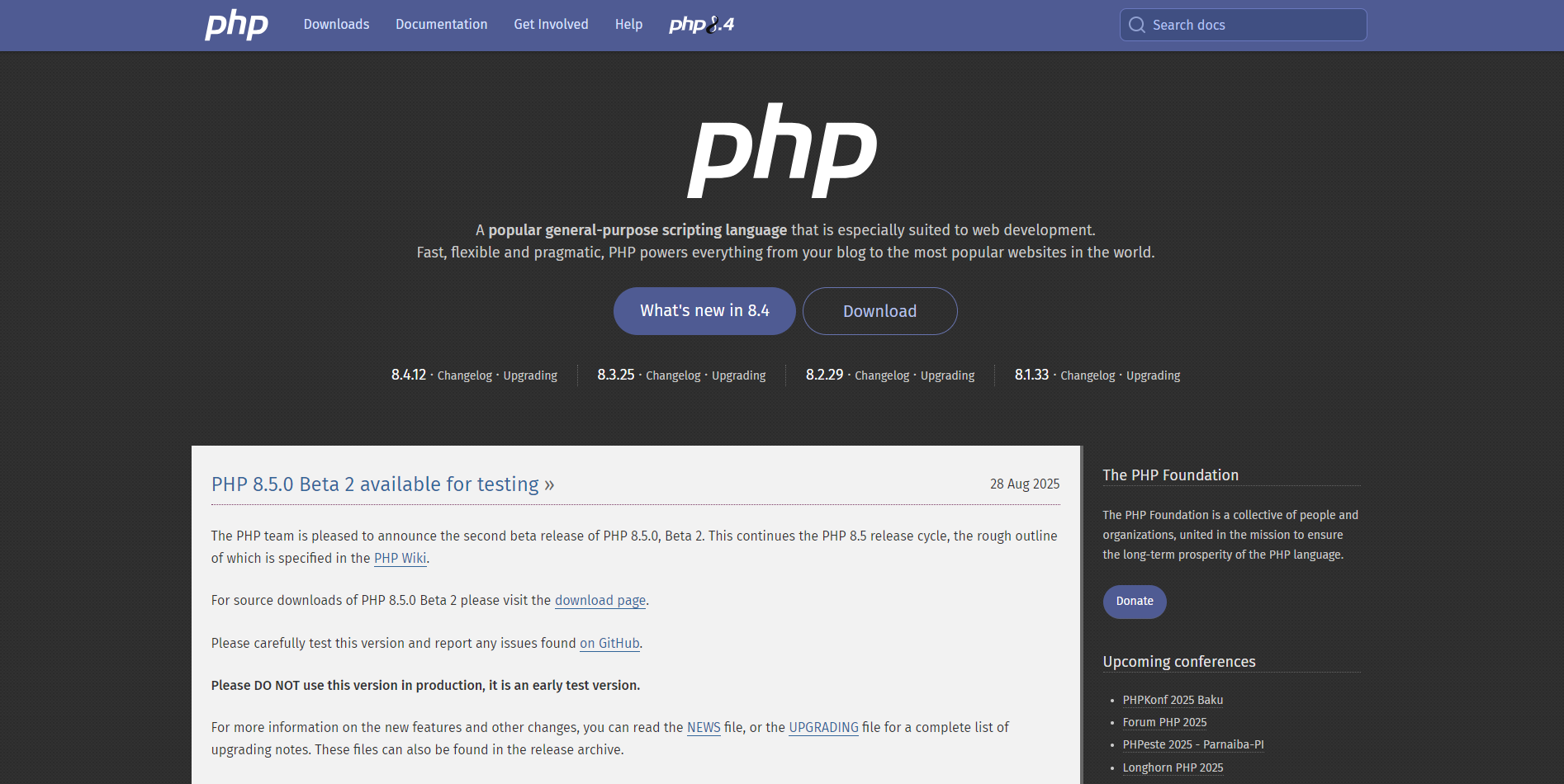
Task: Click the 28 Aug 2025 date text
Action: (x=1025, y=484)
